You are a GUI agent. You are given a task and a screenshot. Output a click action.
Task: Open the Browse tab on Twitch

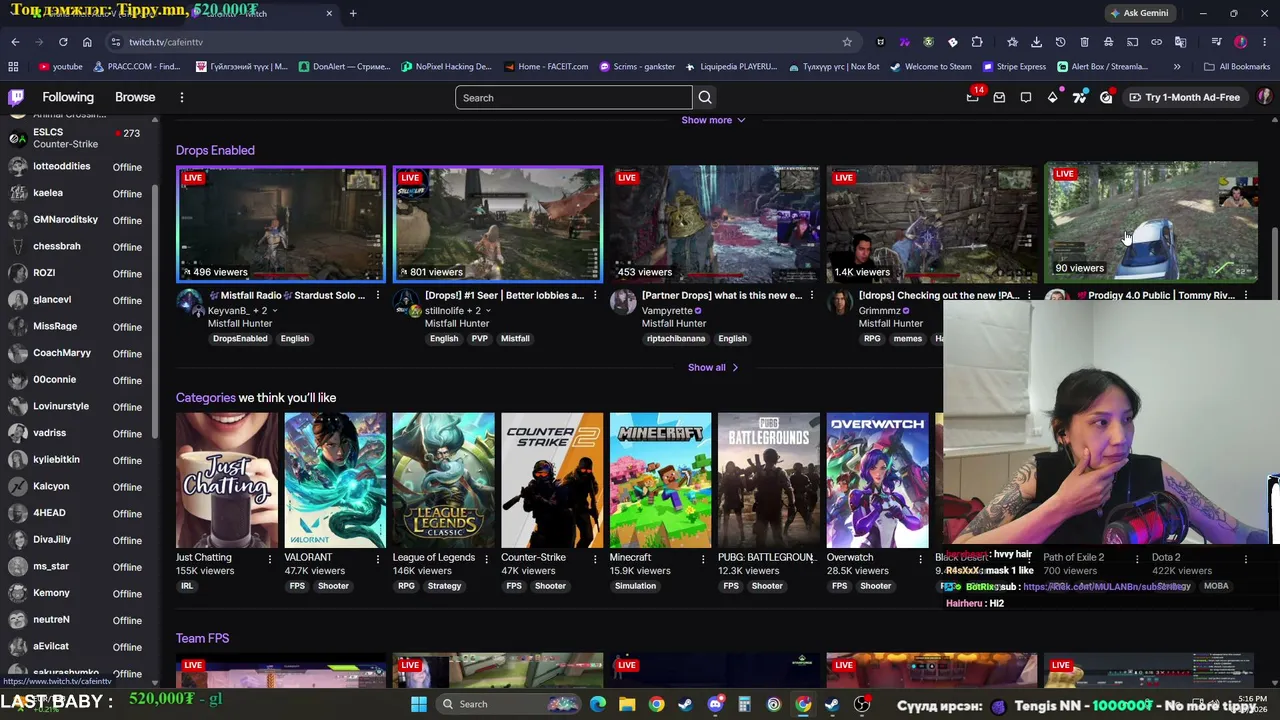[x=135, y=97]
